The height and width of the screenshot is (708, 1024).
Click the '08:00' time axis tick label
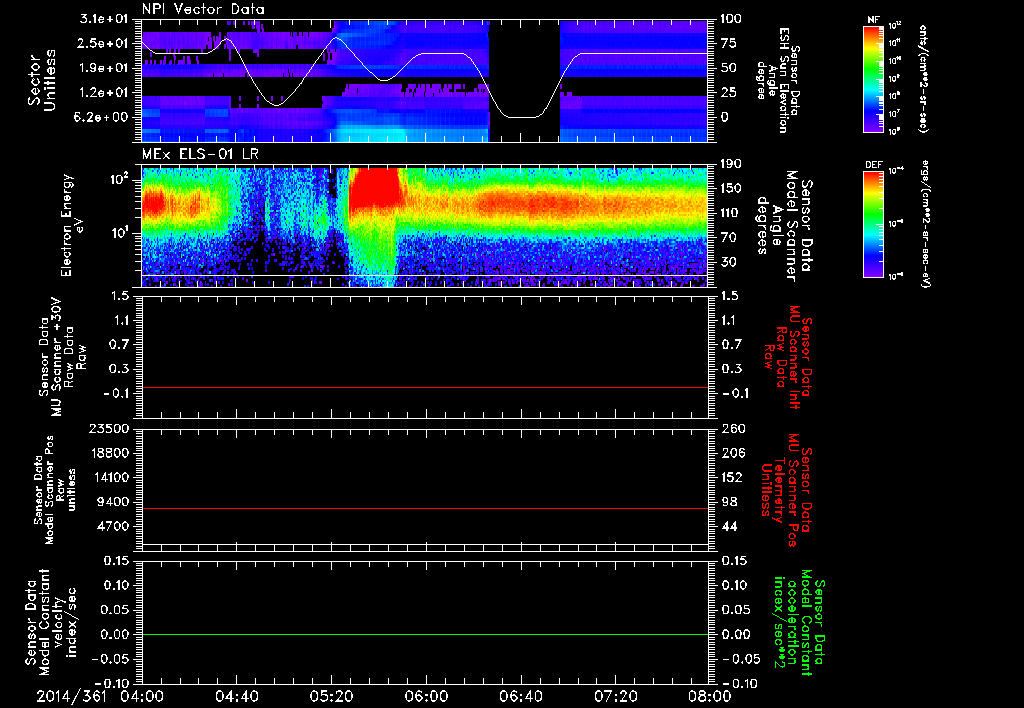710,696
